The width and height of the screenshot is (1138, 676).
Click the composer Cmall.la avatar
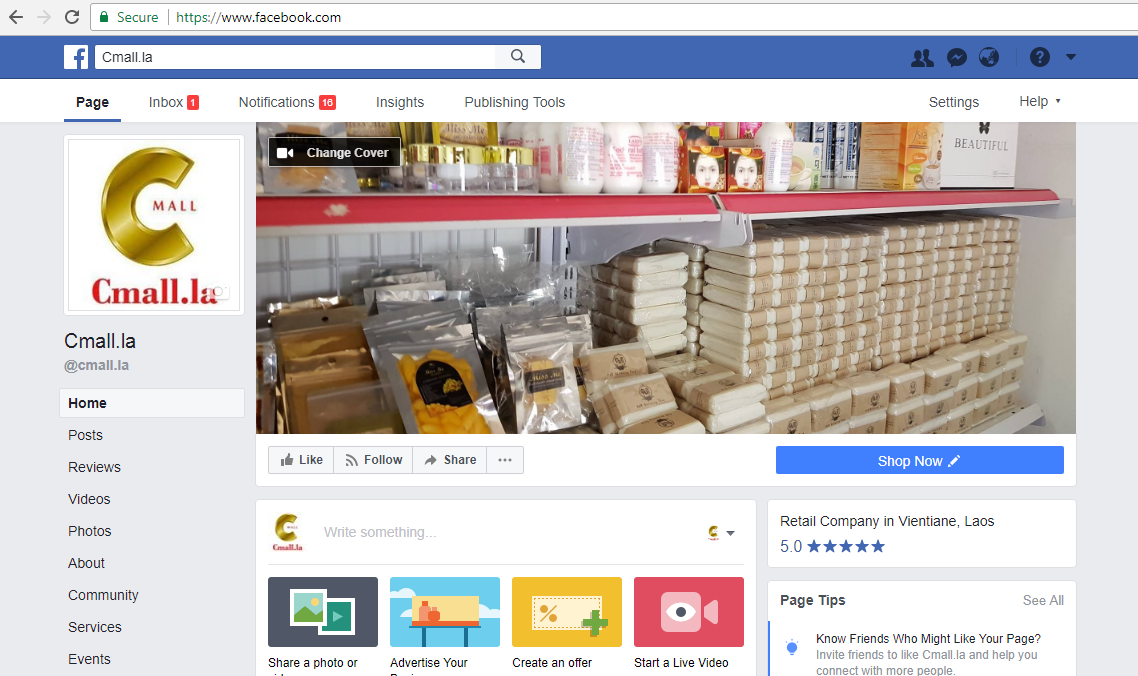click(287, 532)
